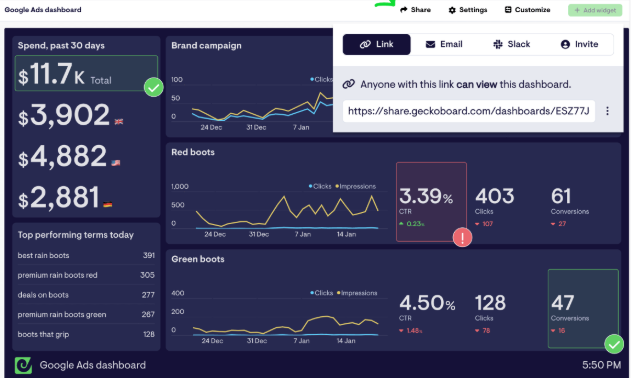The image size is (631, 378).
Task: Click the green checkmark on Spend total
Action: [153, 87]
